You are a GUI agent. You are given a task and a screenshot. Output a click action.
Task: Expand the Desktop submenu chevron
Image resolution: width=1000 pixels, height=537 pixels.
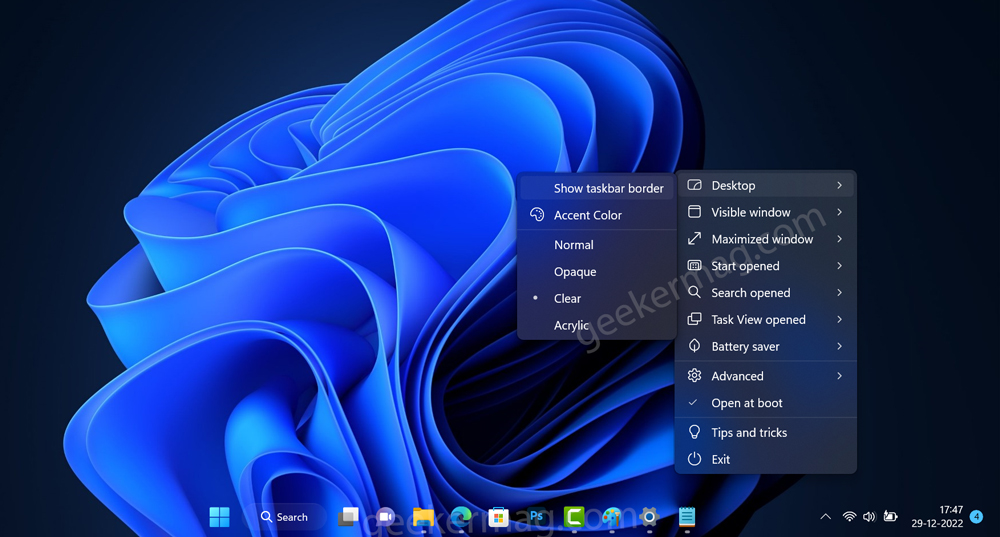pos(839,185)
